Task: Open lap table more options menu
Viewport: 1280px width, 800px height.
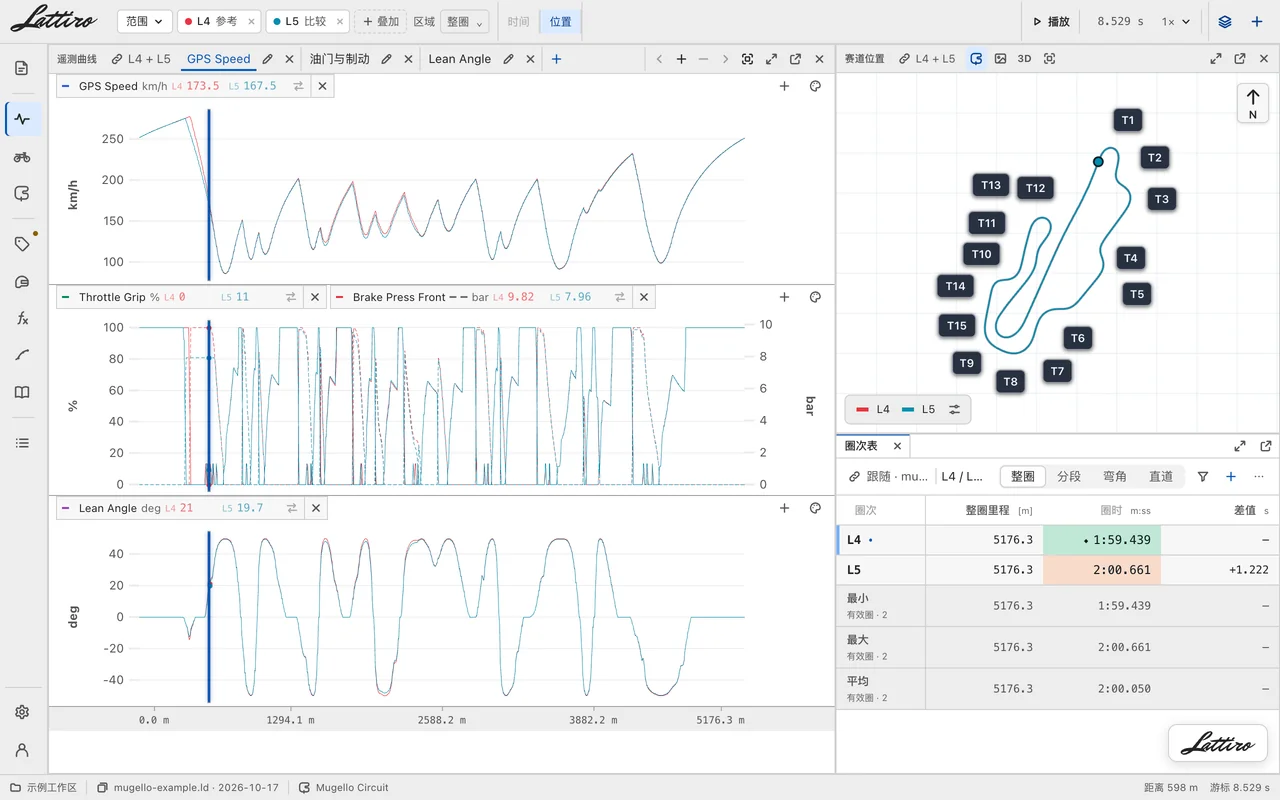Action: 1259,477
